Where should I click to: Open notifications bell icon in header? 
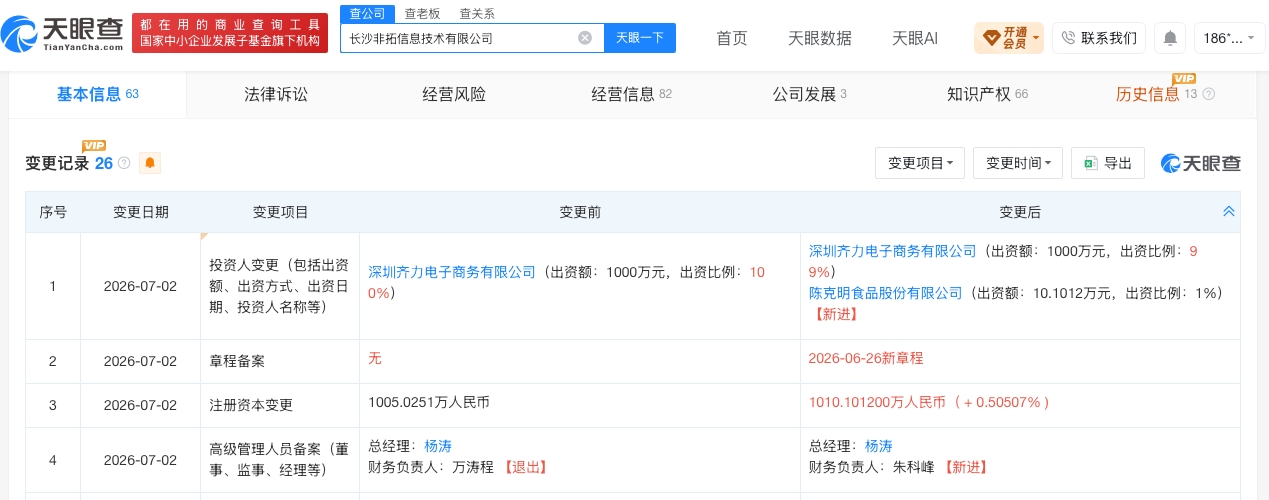tap(1170, 38)
